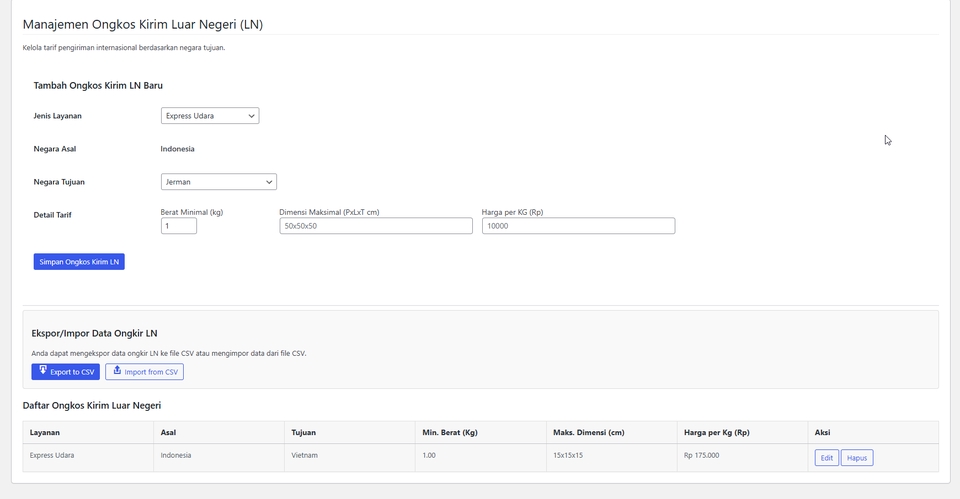Click the Harga per Kg (Rp) column header

click(716, 432)
